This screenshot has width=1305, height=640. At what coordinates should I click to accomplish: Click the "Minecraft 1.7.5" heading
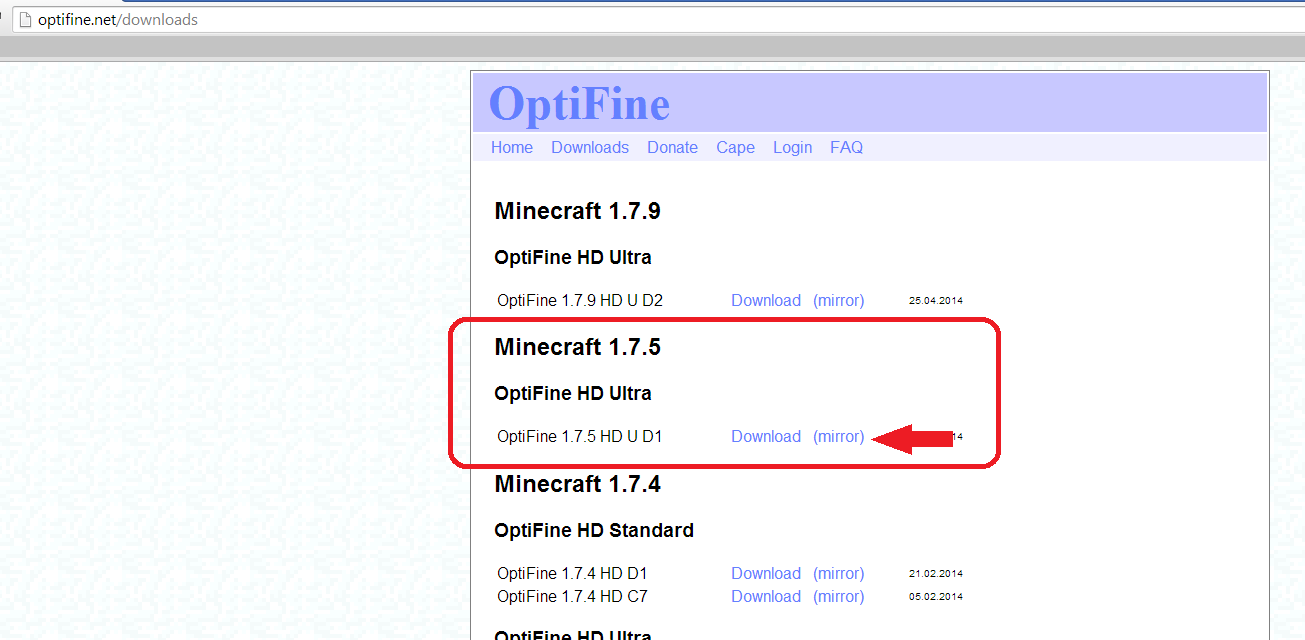pos(577,347)
